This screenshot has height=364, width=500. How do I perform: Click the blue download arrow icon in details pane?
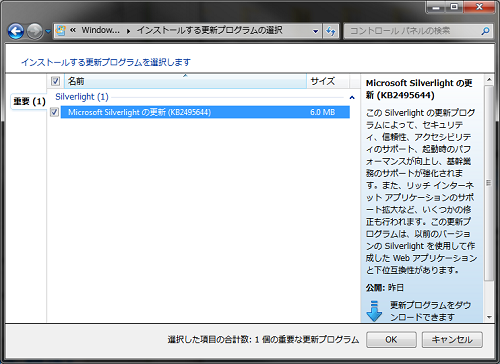374,311
